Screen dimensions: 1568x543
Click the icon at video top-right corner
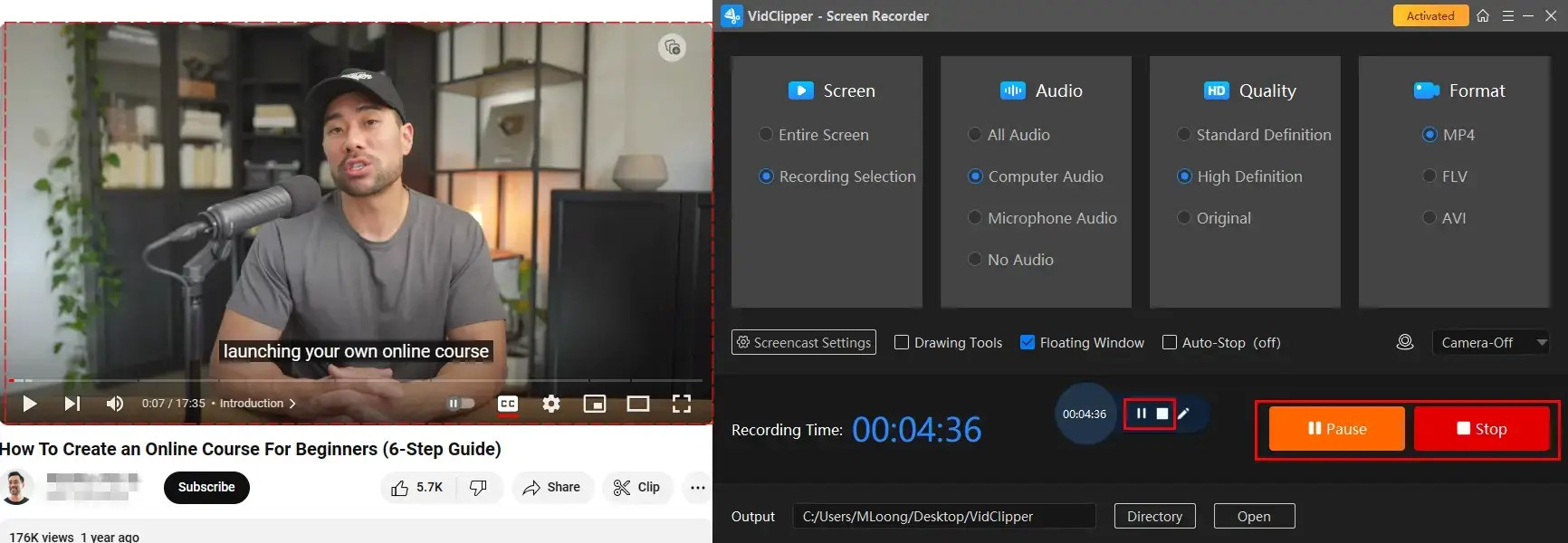[x=672, y=47]
